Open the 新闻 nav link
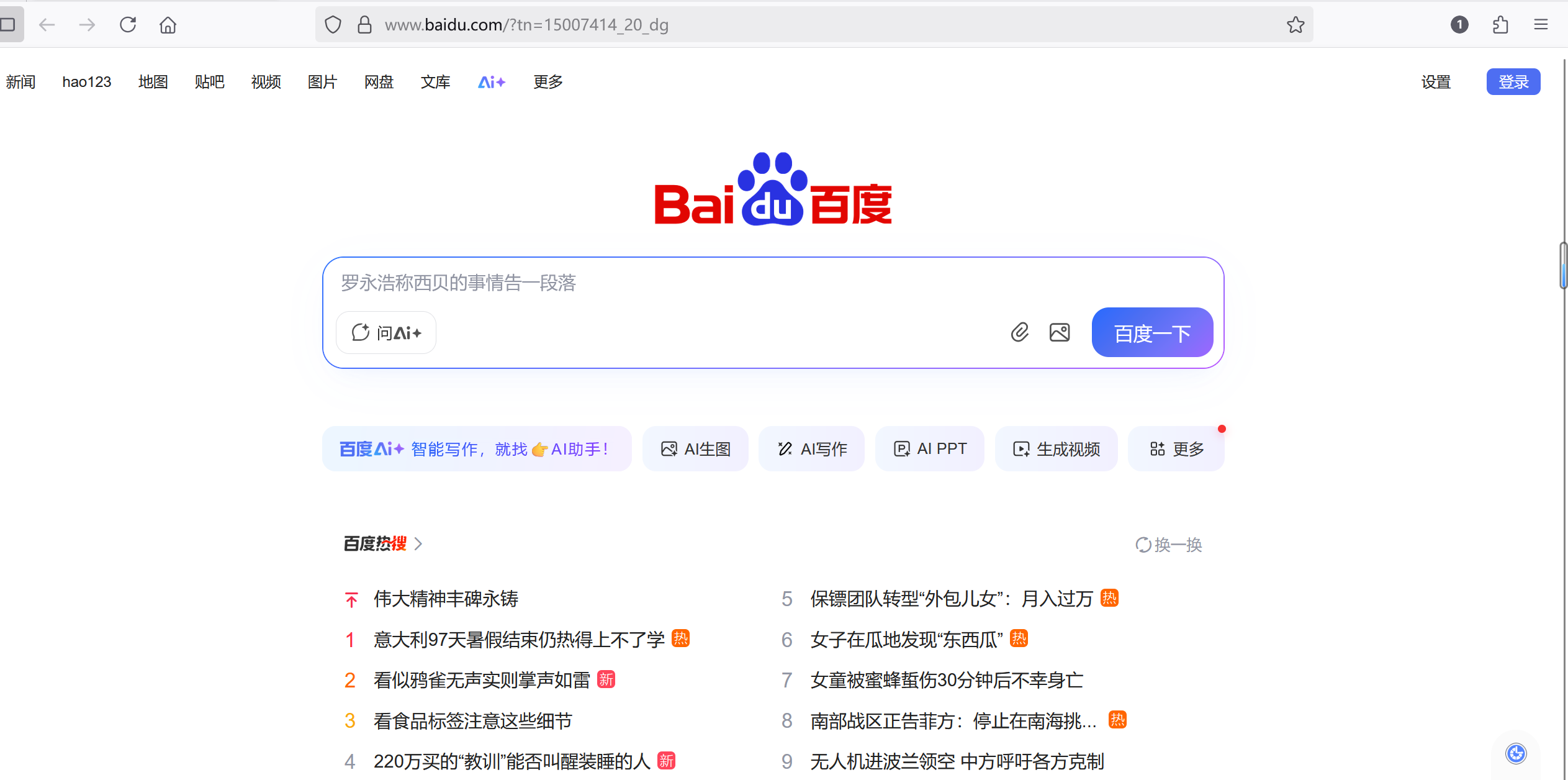 click(20, 82)
